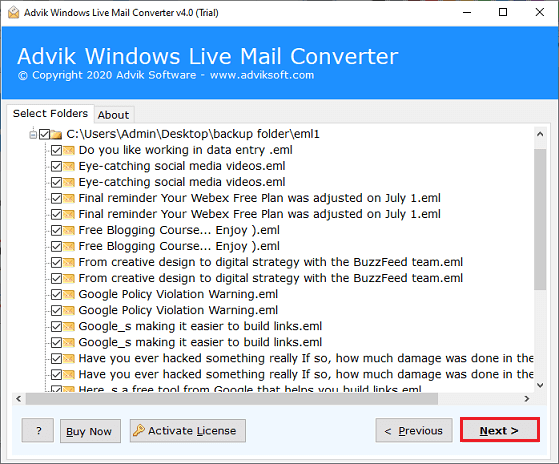The image size is (559, 464).
Task: Click the vertical scrollbar thumb
Action: pos(540,219)
